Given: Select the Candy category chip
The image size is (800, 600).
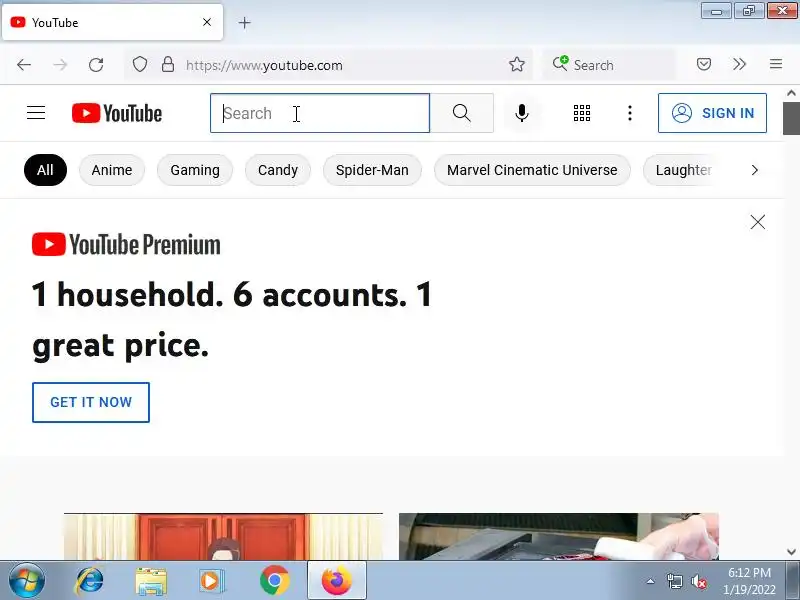Looking at the screenshot, I should click(x=278, y=170).
